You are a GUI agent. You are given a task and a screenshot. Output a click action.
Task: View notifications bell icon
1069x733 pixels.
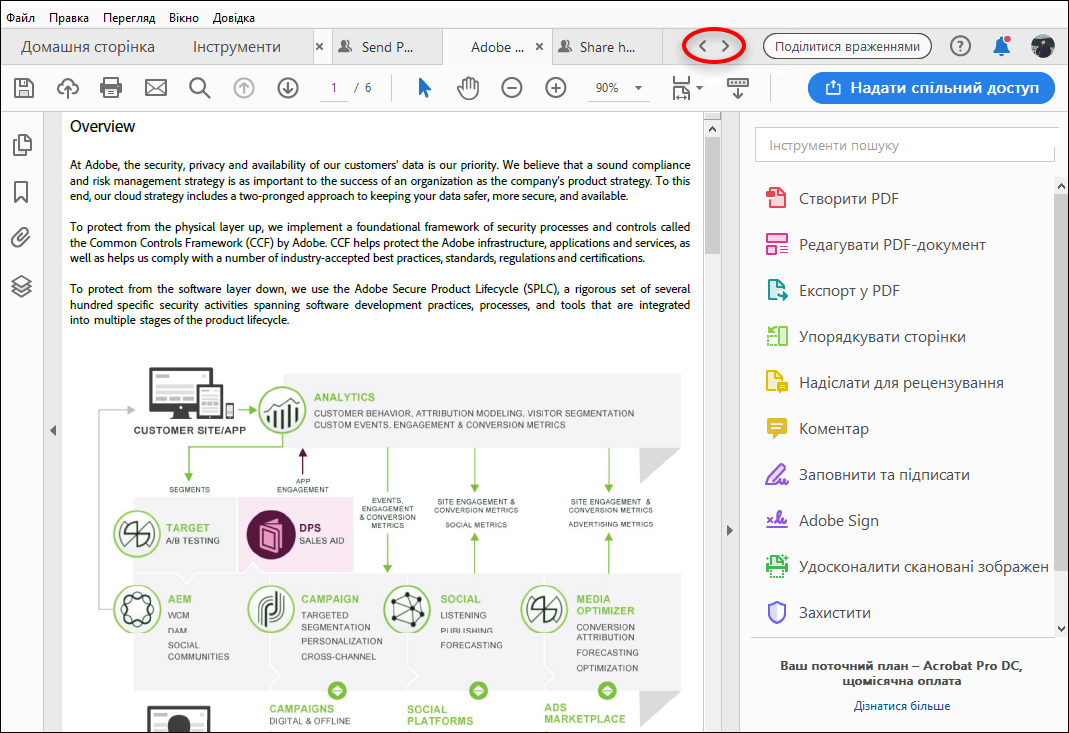pyautogui.click(x=1002, y=46)
